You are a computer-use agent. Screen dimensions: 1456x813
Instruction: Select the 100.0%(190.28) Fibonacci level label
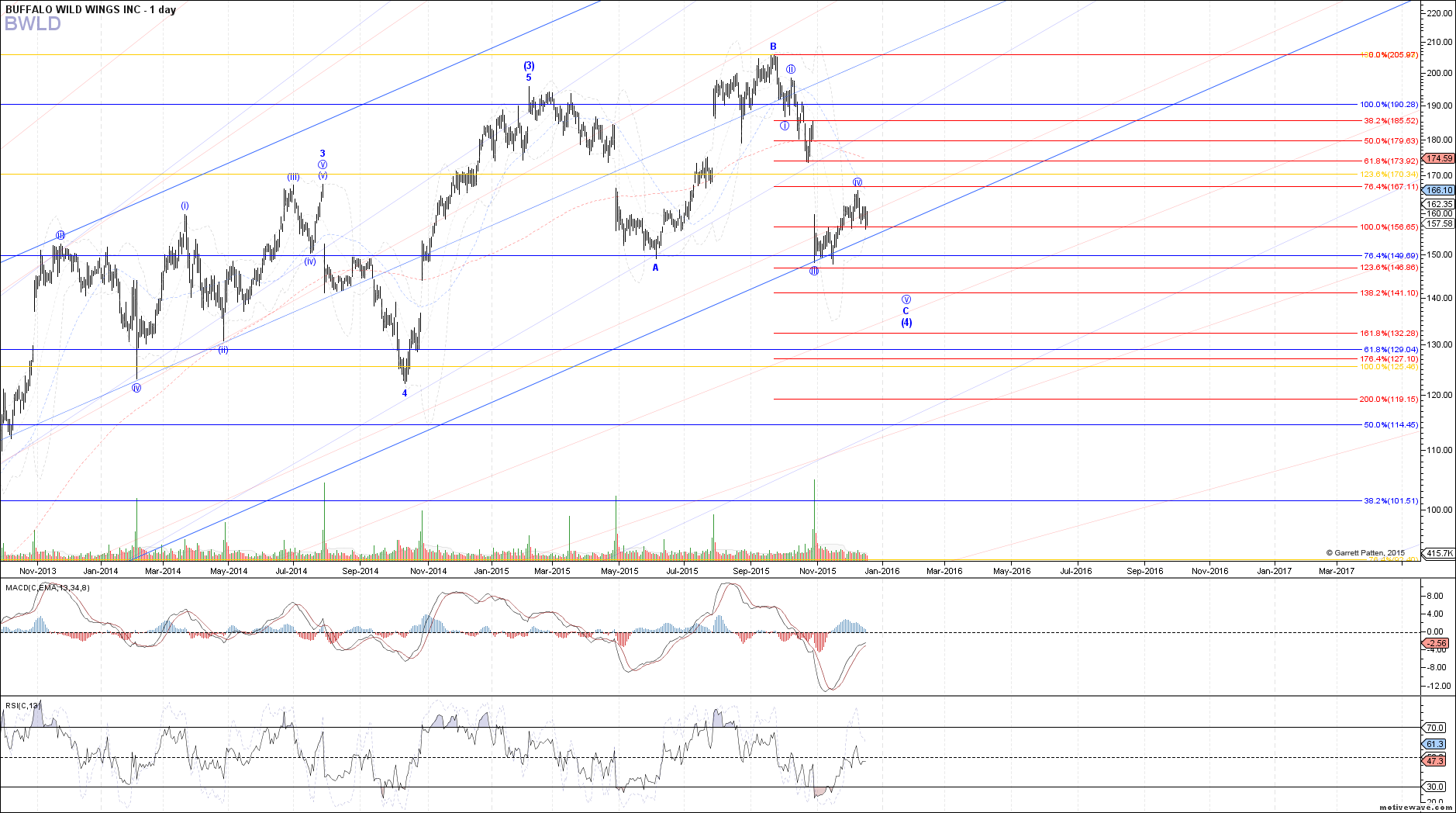click(1389, 105)
